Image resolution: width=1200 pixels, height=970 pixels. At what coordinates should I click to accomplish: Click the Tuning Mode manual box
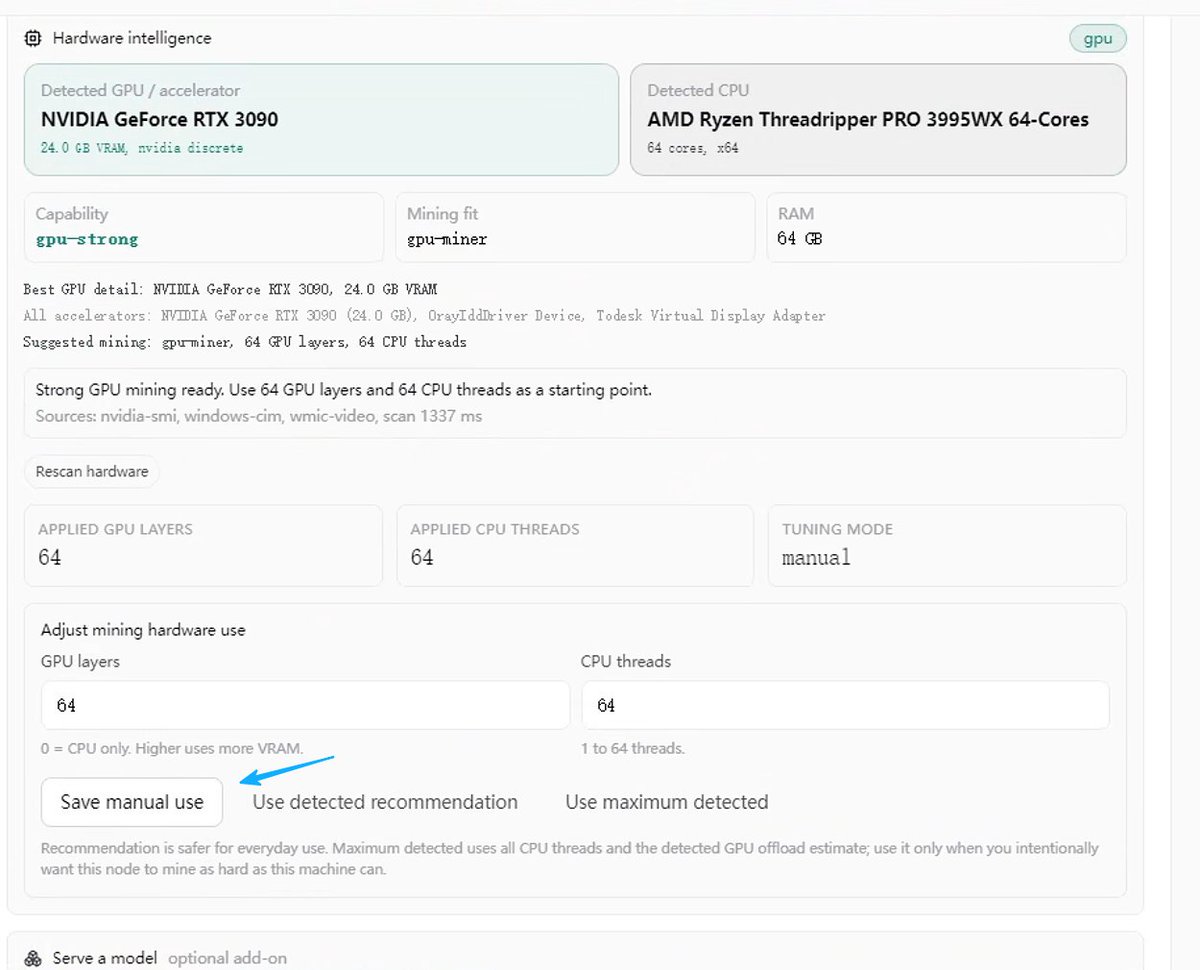pyautogui.click(x=947, y=545)
